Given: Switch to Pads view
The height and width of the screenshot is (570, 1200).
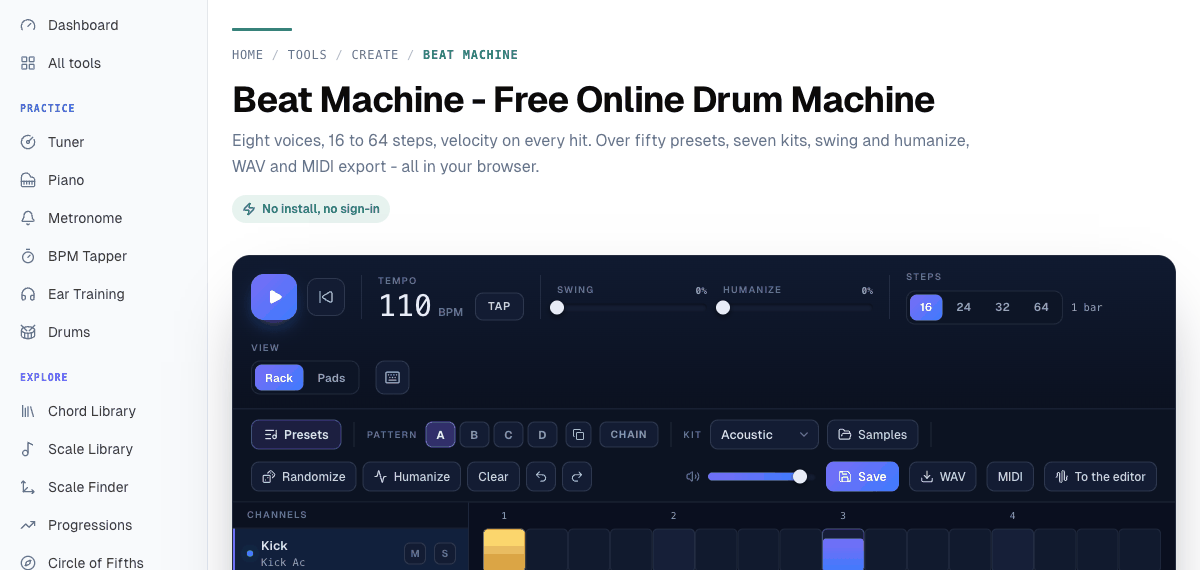Looking at the screenshot, I should point(331,378).
